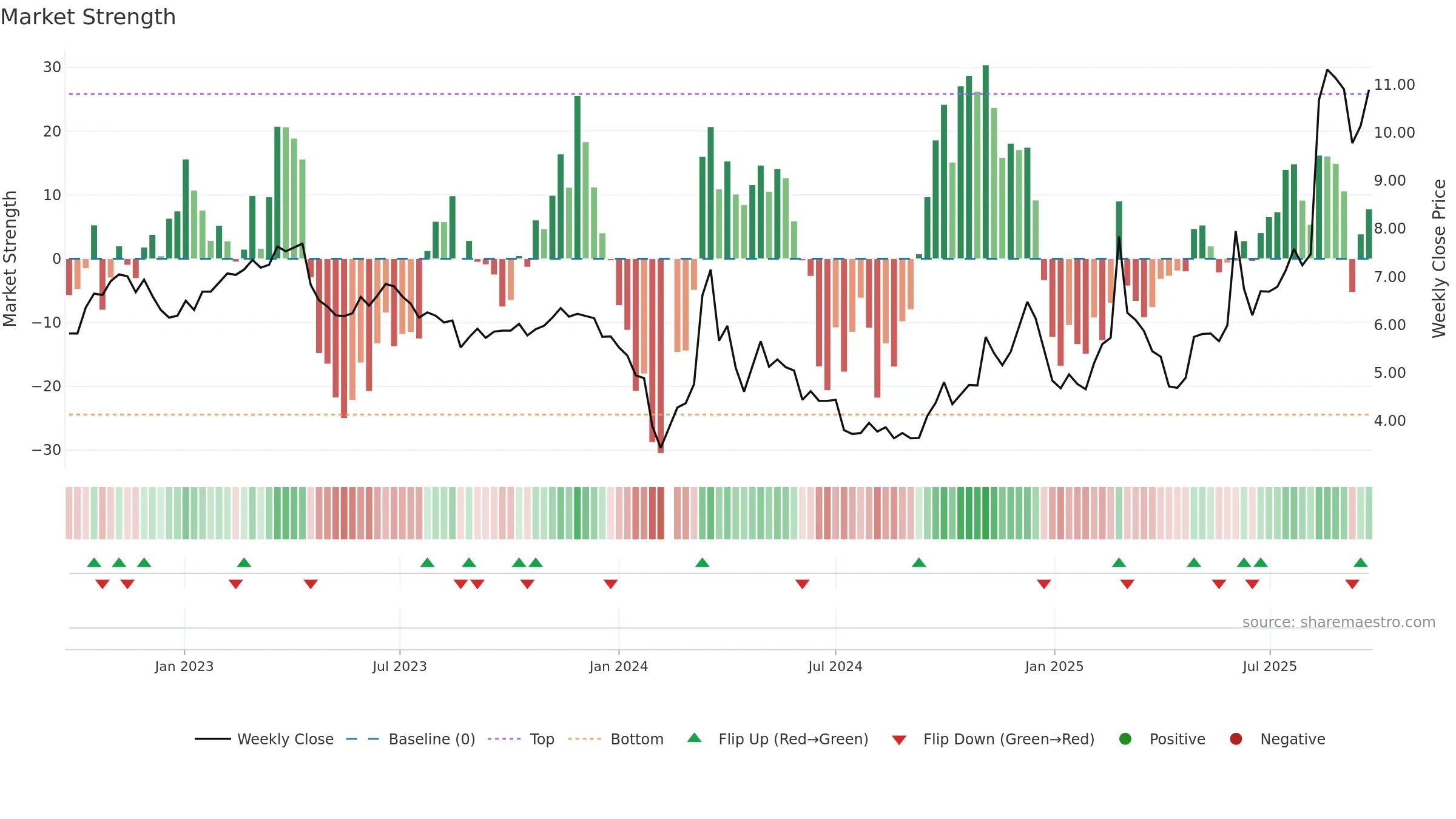
Task: Click the flip-up triangle after Jul 2024
Action: click(919, 562)
